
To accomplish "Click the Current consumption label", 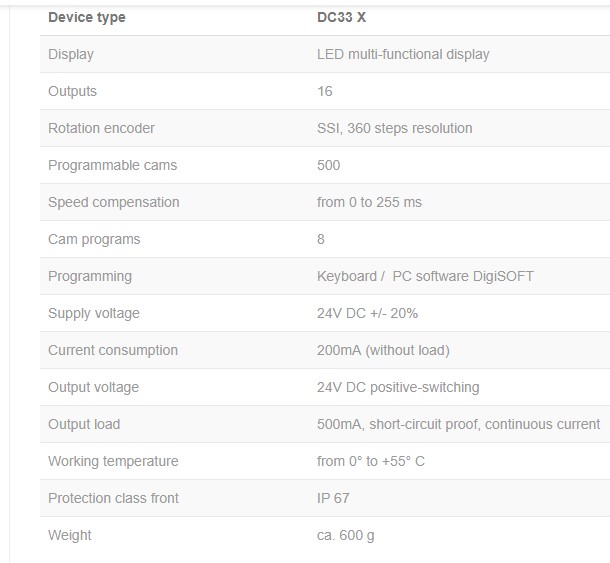I will pos(113,350).
